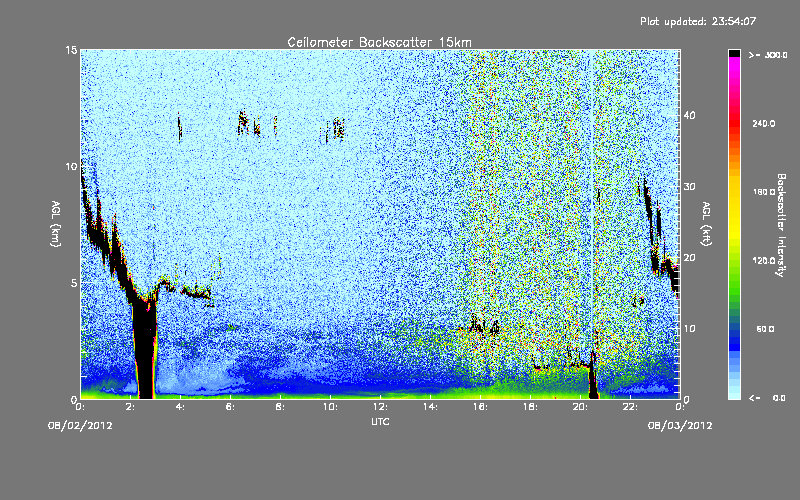800x500 pixels.
Task: Click the left AGL (km) axis label
Action: pos(56,224)
